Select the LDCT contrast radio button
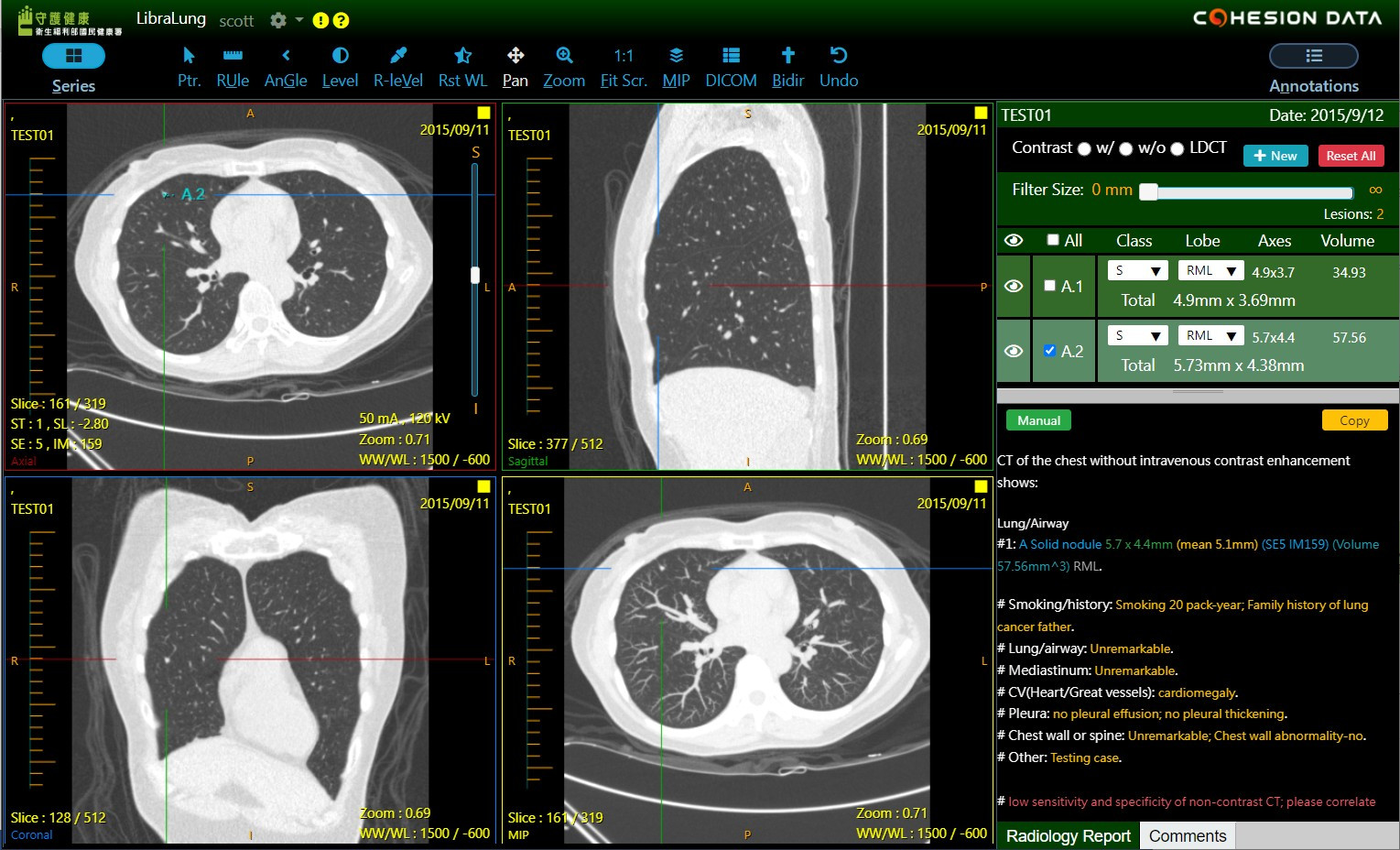This screenshot has height=850, width=1400. coord(1178,148)
